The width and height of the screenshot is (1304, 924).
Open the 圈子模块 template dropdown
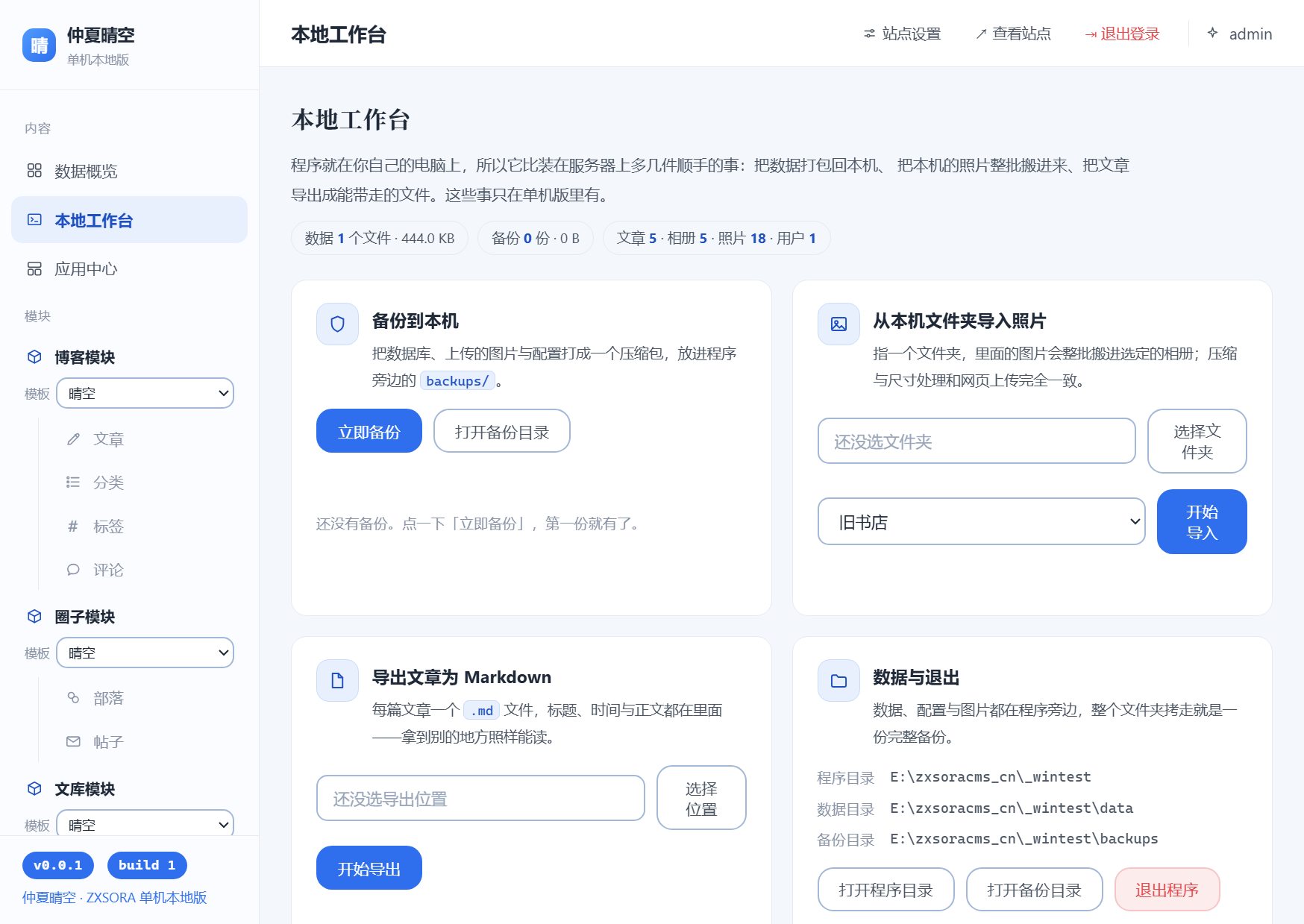pyautogui.click(x=145, y=653)
